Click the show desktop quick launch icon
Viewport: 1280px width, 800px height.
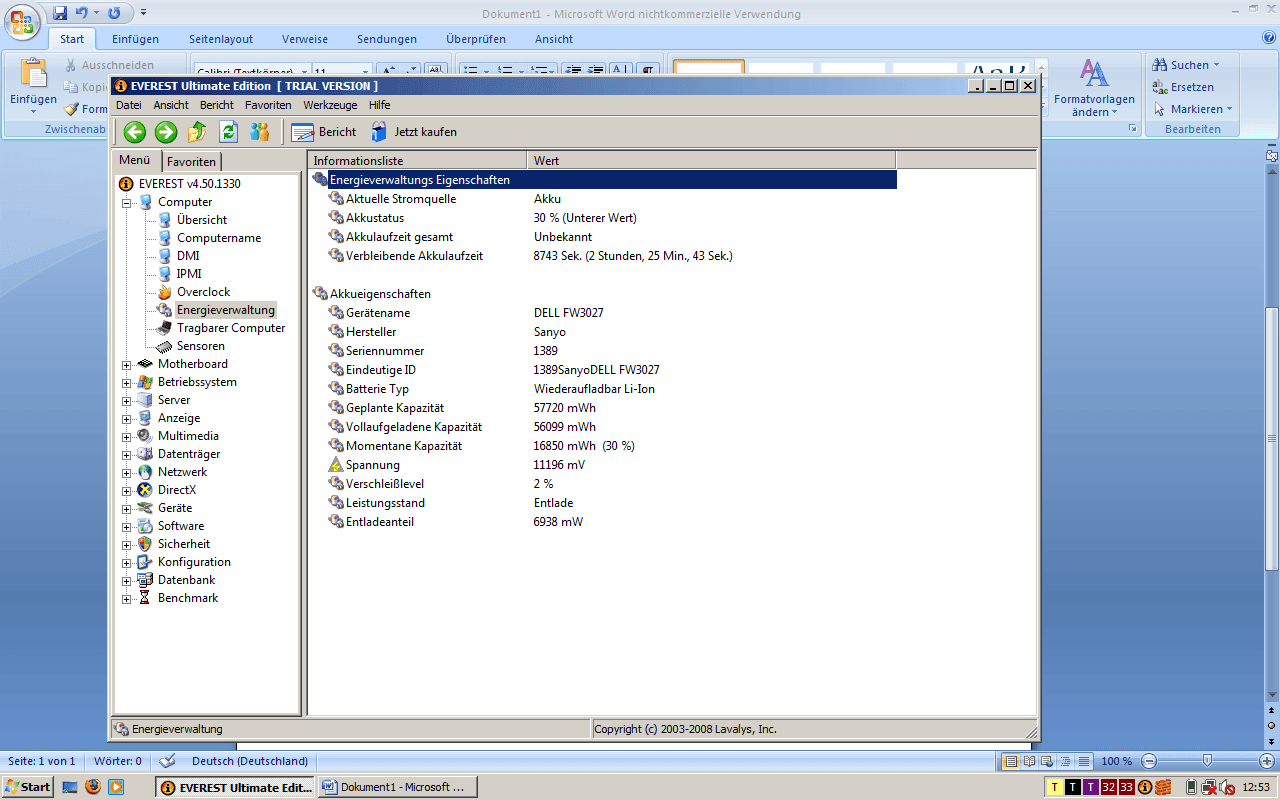tap(70, 787)
